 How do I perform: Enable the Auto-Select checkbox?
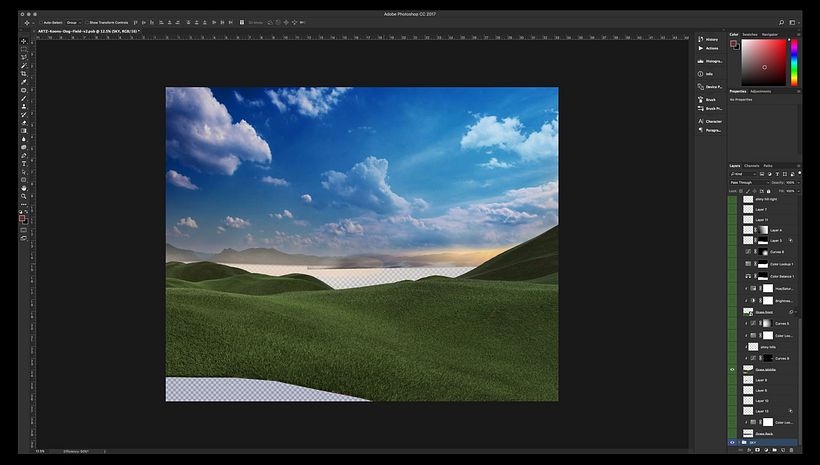(x=39, y=21)
